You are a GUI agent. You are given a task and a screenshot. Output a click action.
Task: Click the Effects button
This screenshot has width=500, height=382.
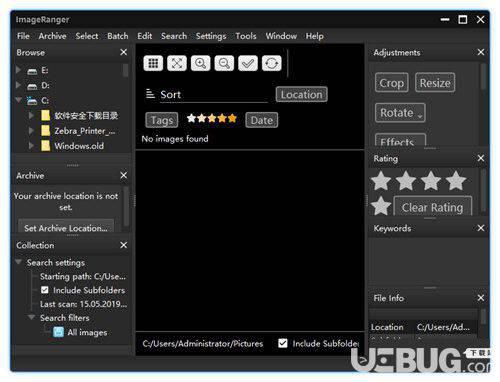click(400, 140)
